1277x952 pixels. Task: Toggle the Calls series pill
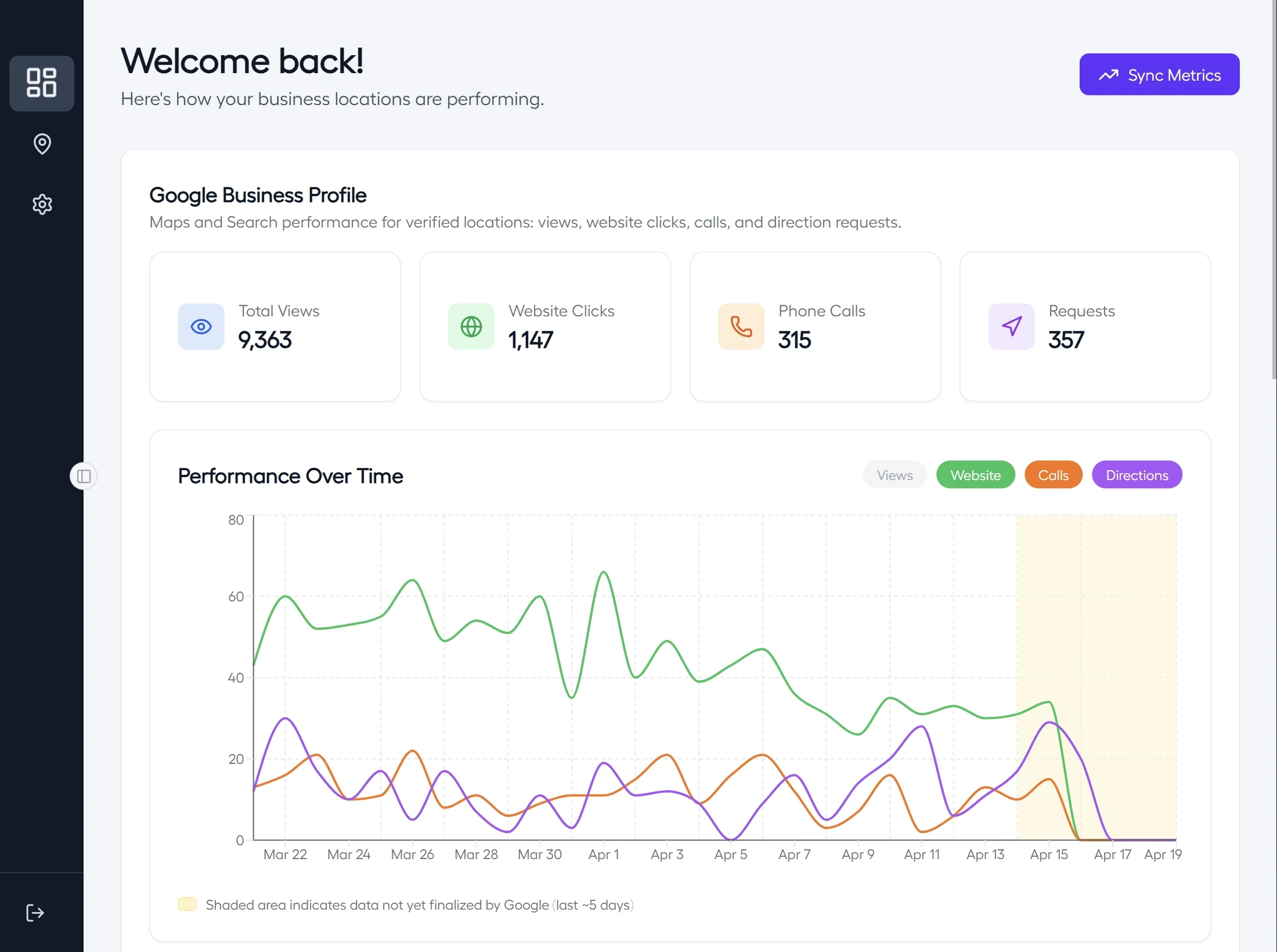click(x=1053, y=475)
